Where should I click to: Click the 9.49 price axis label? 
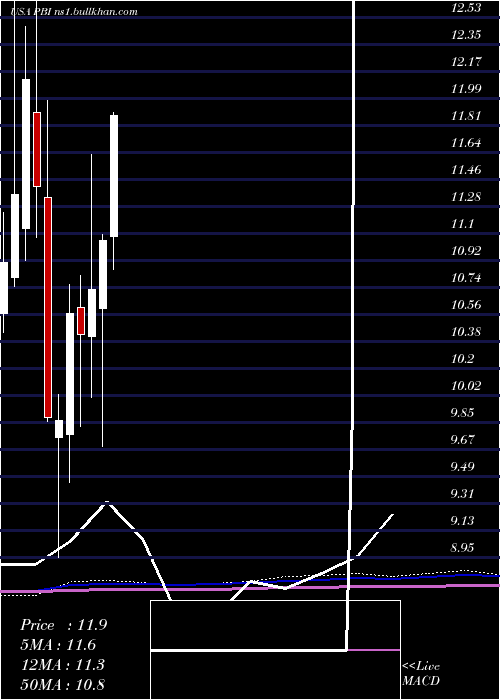coord(462,467)
